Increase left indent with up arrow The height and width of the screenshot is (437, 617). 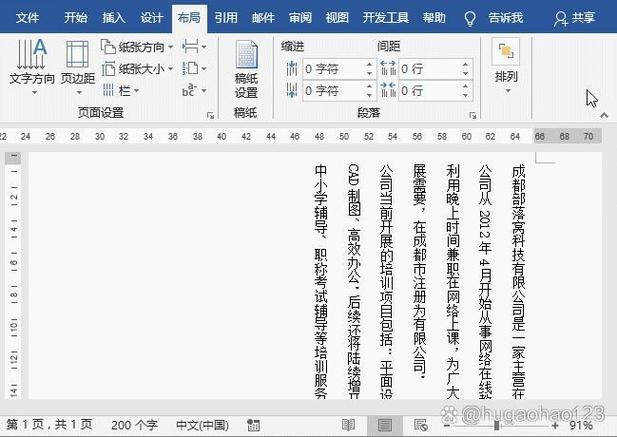pyautogui.click(x=369, y=65)
